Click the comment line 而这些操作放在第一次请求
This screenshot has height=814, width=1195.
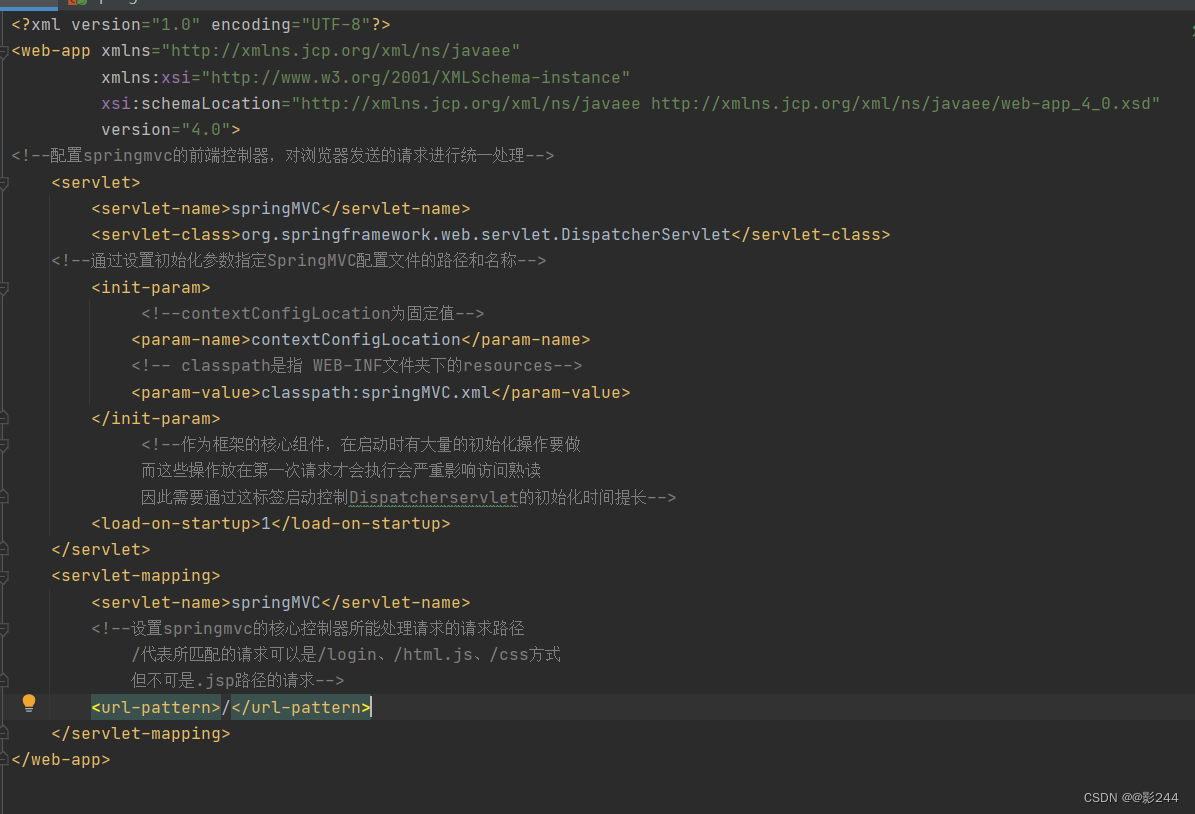click(x=341, y=470)
